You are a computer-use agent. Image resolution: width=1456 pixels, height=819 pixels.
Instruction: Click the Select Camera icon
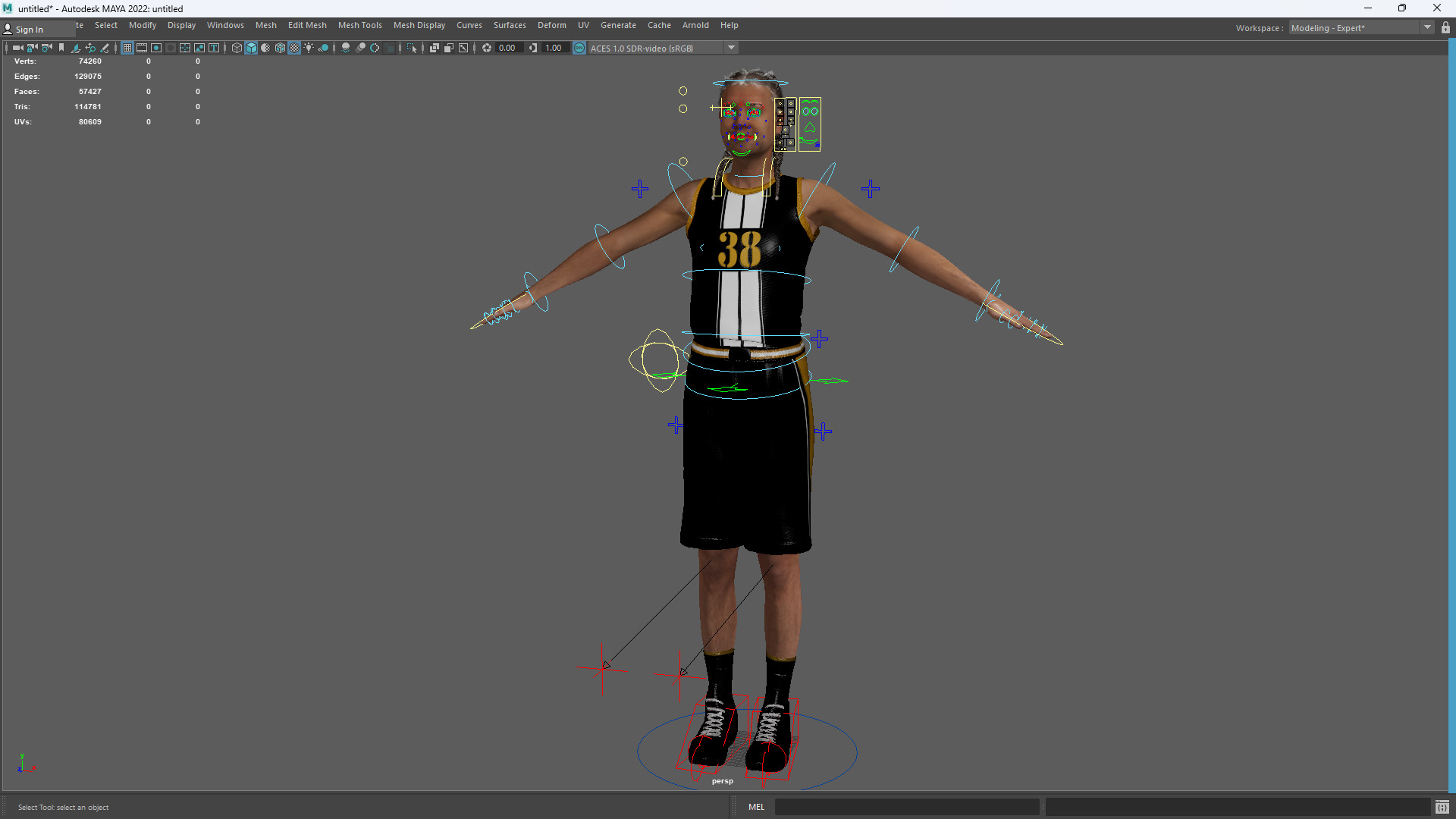(17, 48)
